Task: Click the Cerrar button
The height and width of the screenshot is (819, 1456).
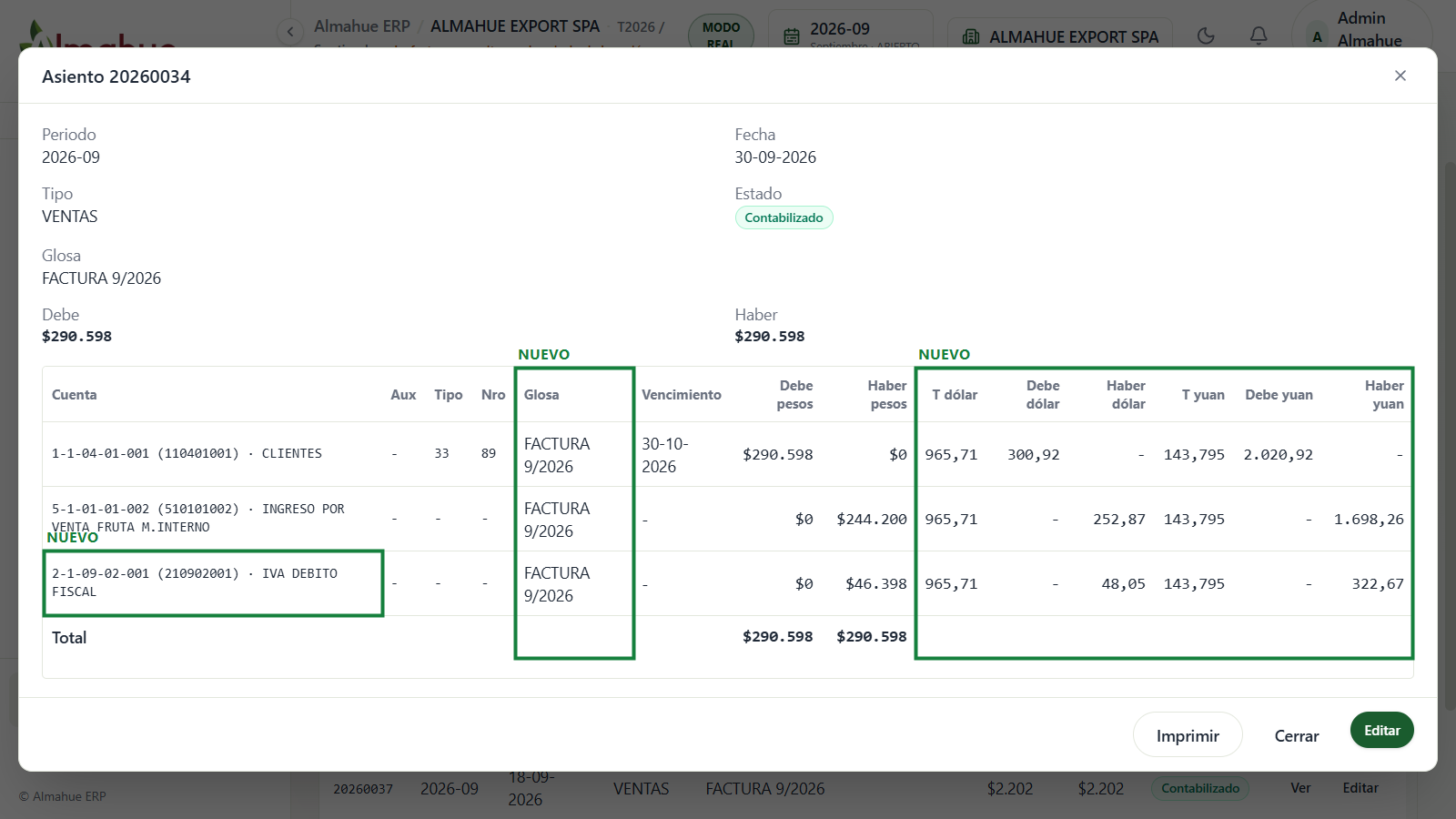Action: point(1296,735)
